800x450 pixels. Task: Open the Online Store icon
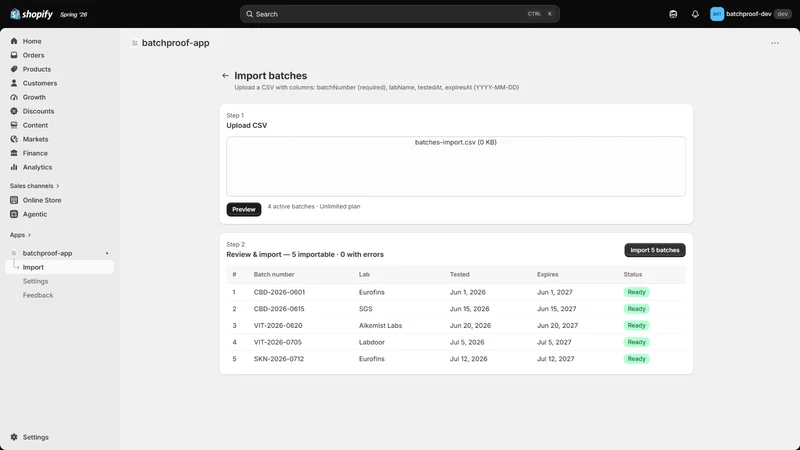(x=14, y=200)
